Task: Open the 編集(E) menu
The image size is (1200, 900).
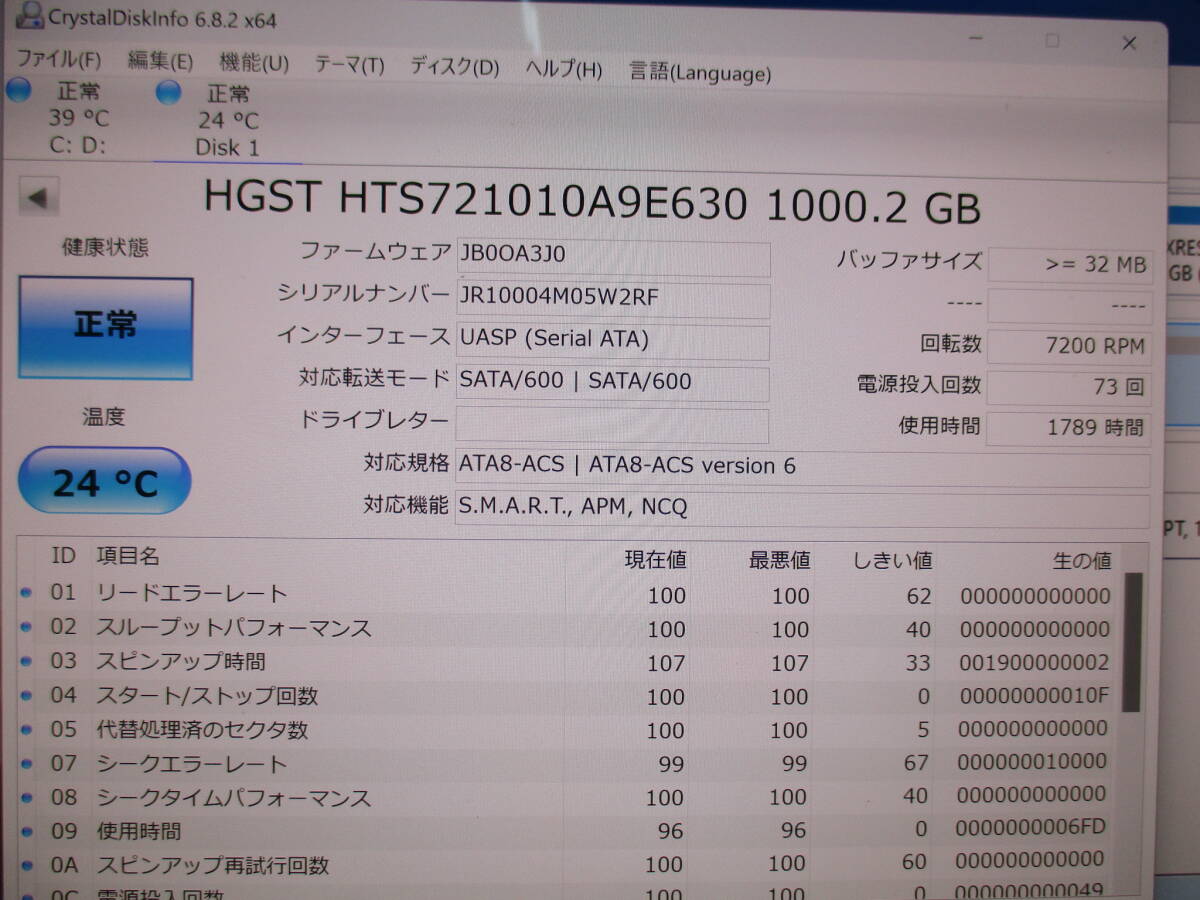Action: click(160, 61)
